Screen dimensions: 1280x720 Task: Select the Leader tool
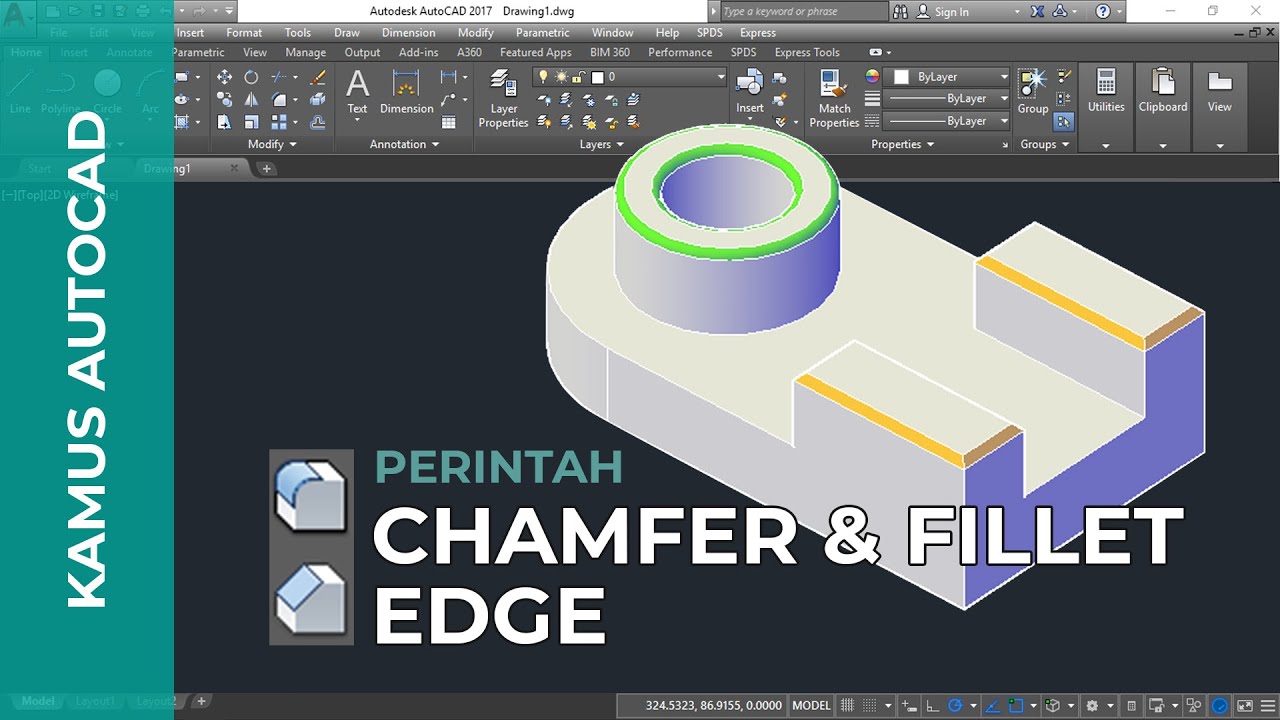[x=449, y=99]
